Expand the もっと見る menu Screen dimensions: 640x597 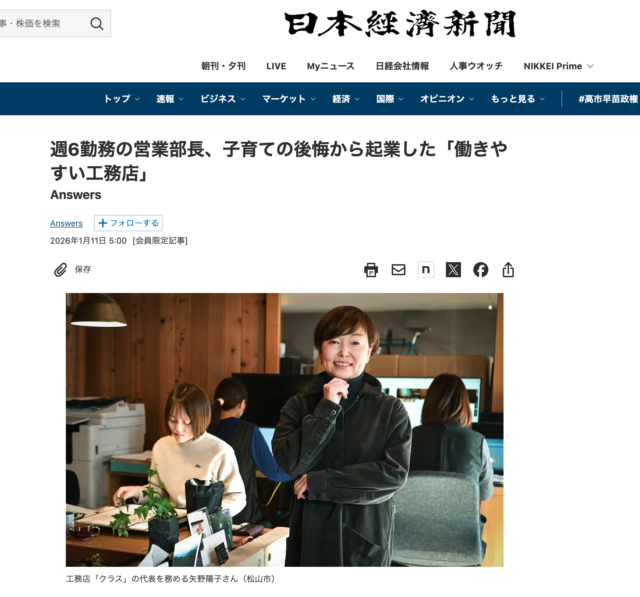pyautogui.click(x=518, y=99)
